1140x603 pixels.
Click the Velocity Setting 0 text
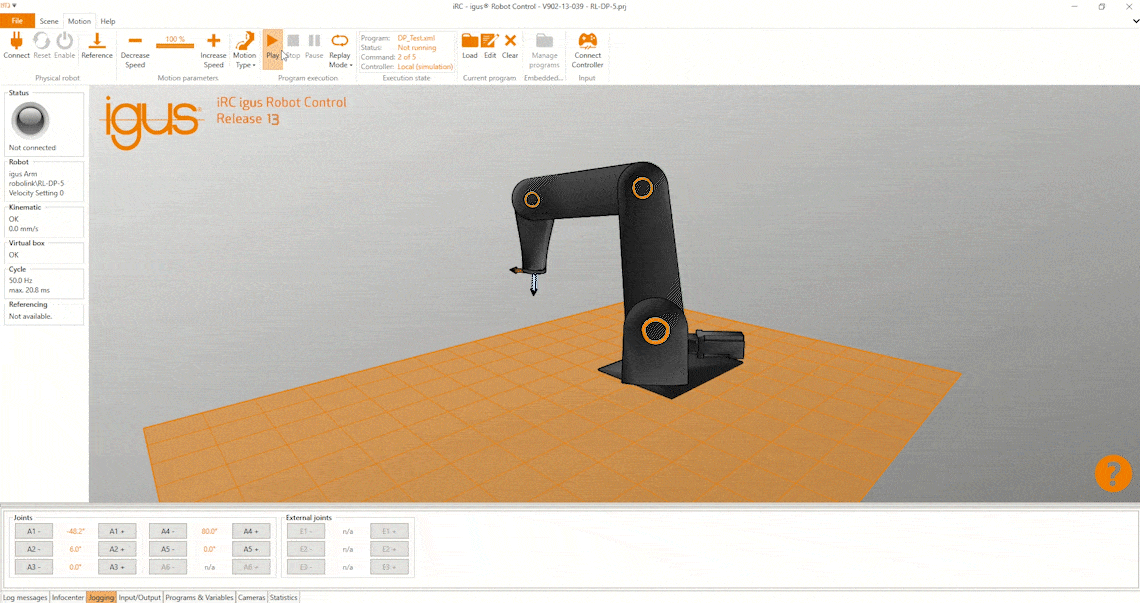pos(36,193)
